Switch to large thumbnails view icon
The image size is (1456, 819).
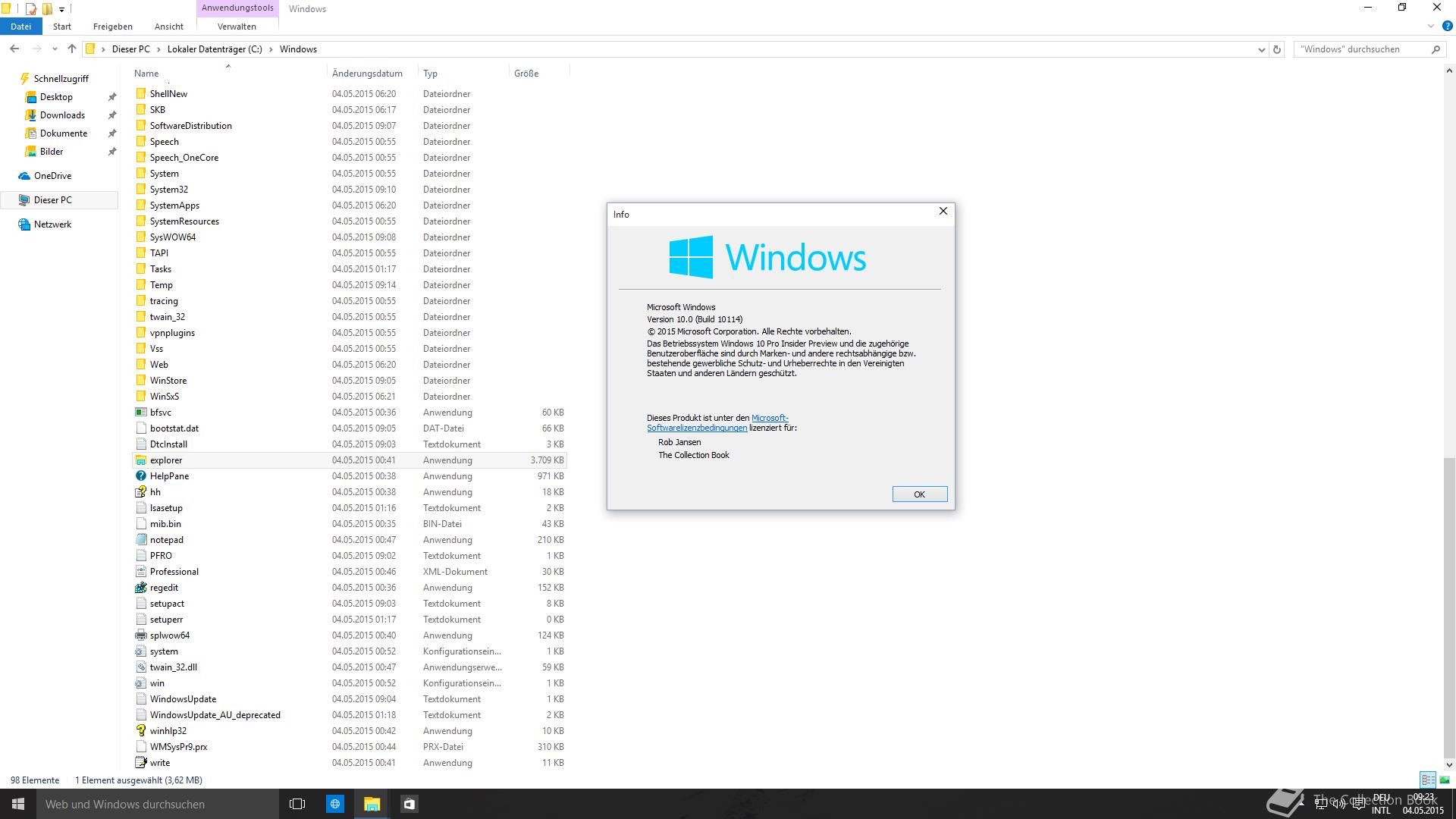[1445, 780]
